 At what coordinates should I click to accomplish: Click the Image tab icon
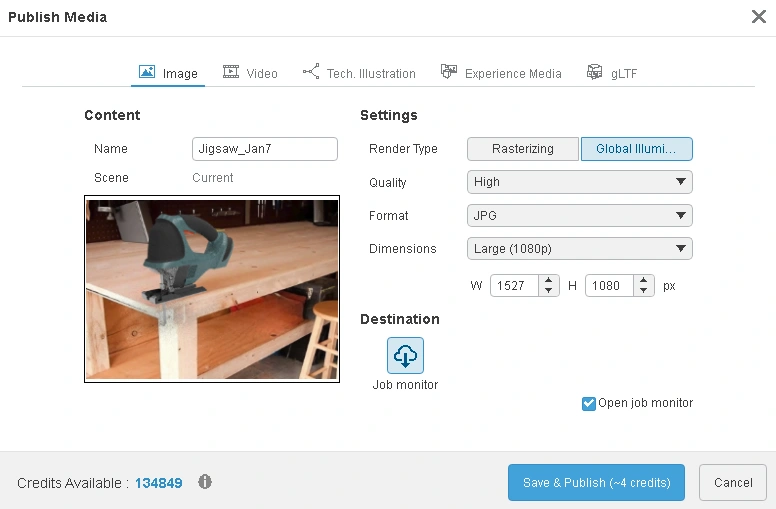pos(147,72)
